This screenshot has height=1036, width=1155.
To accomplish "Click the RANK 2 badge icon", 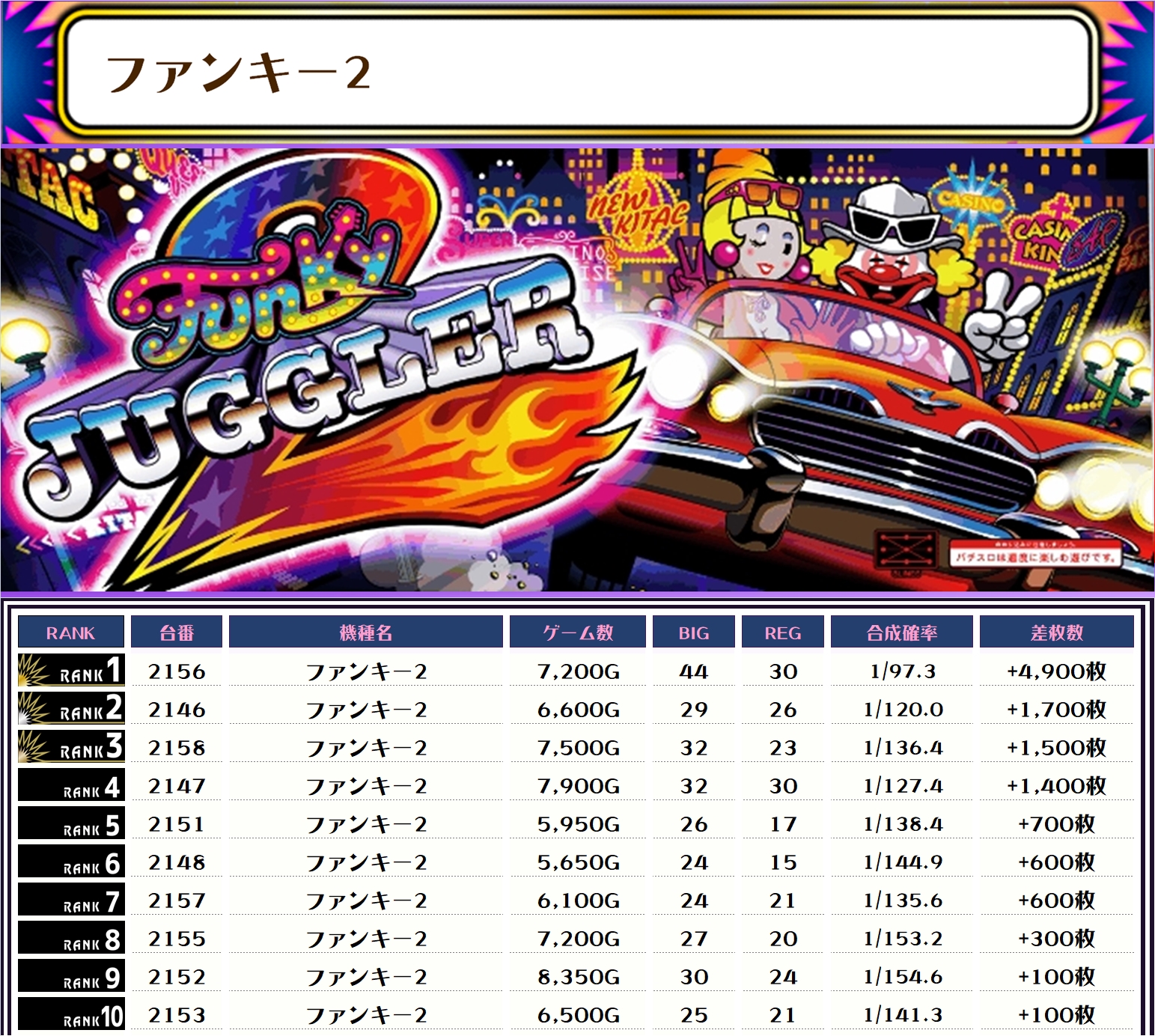I will tap(71, 709).
